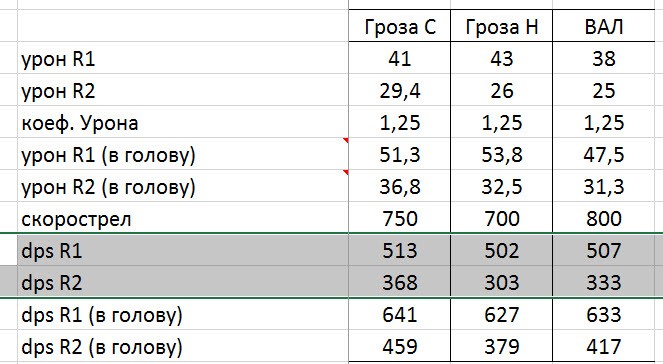This screenshot has height=364, width=663.
Task: Click the cell showing 303
Action: point(501,282)
